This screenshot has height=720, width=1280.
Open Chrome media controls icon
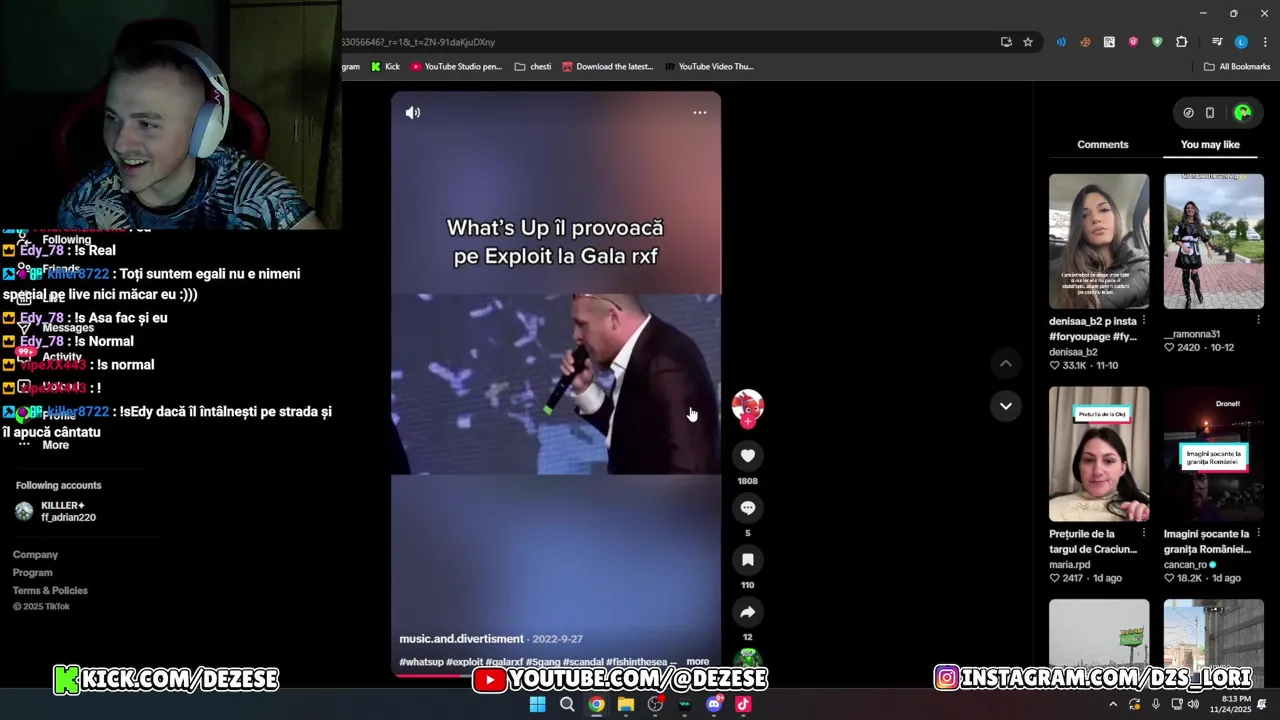[x=1217, y=42]
